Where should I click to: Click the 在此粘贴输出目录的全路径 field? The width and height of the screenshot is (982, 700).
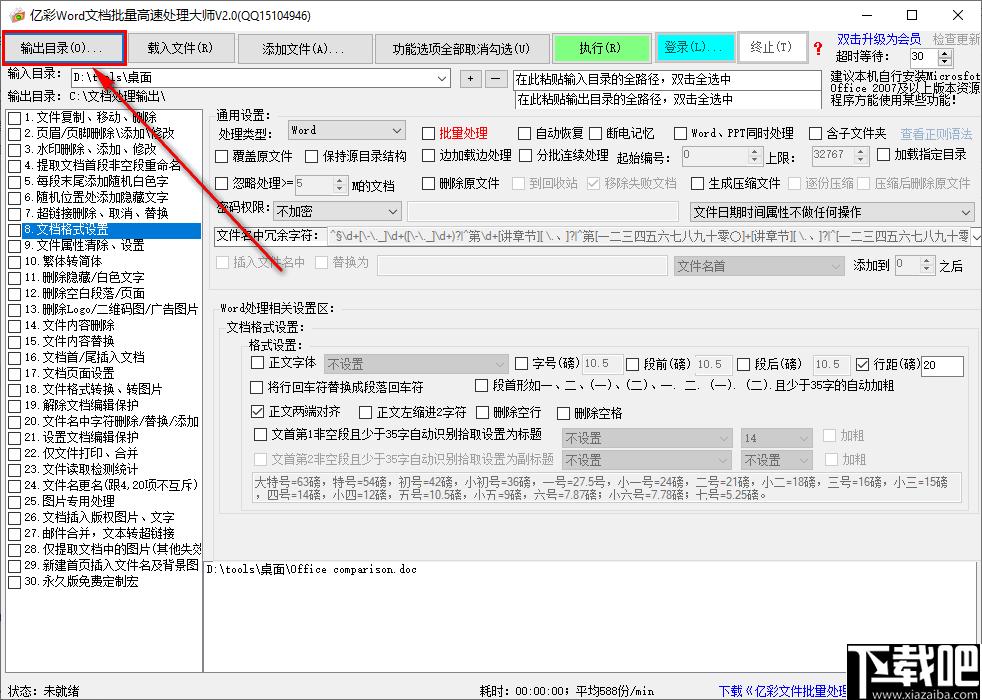click(667, 100)
